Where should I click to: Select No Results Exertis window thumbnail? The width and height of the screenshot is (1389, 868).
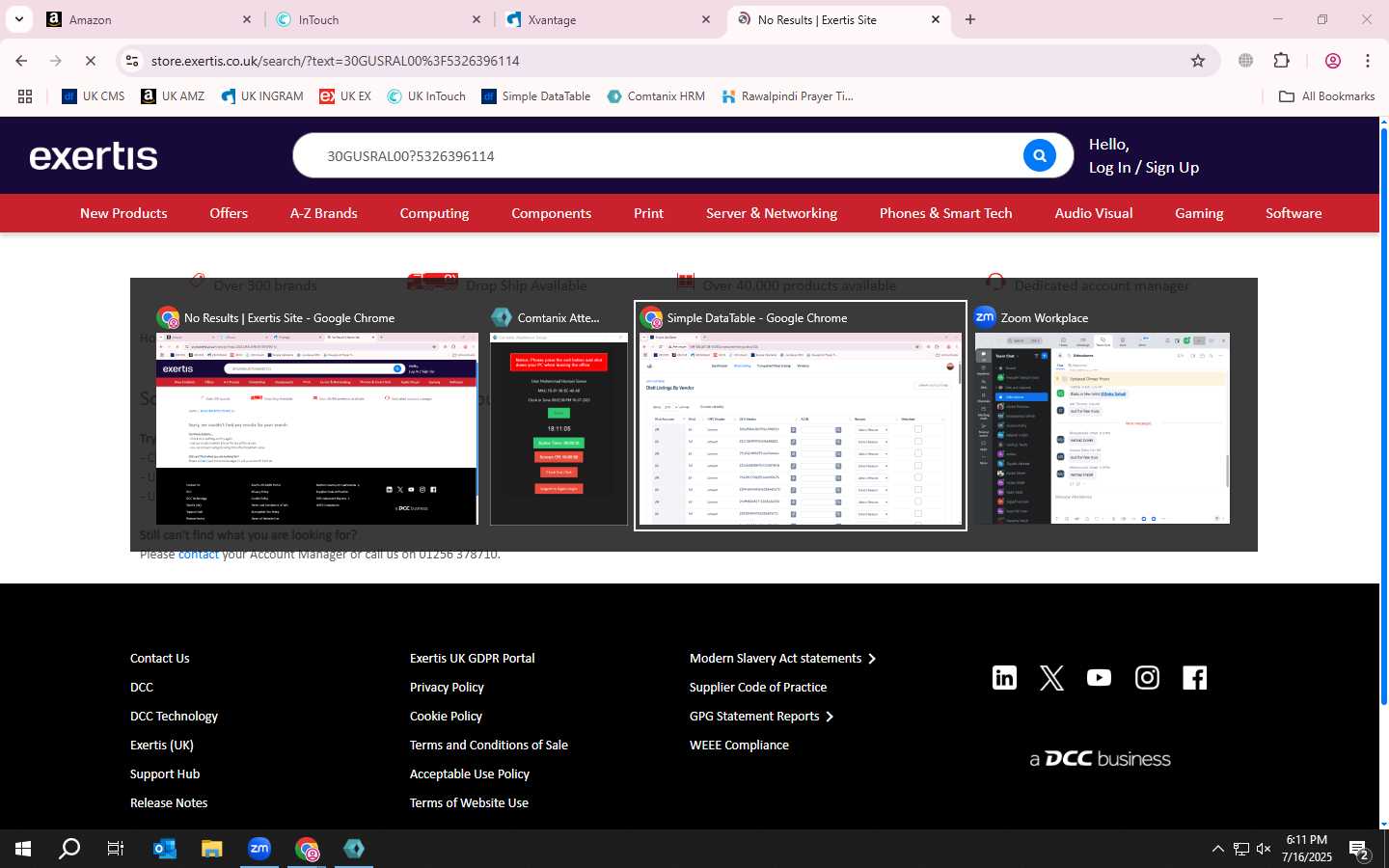tap(316, 416)
